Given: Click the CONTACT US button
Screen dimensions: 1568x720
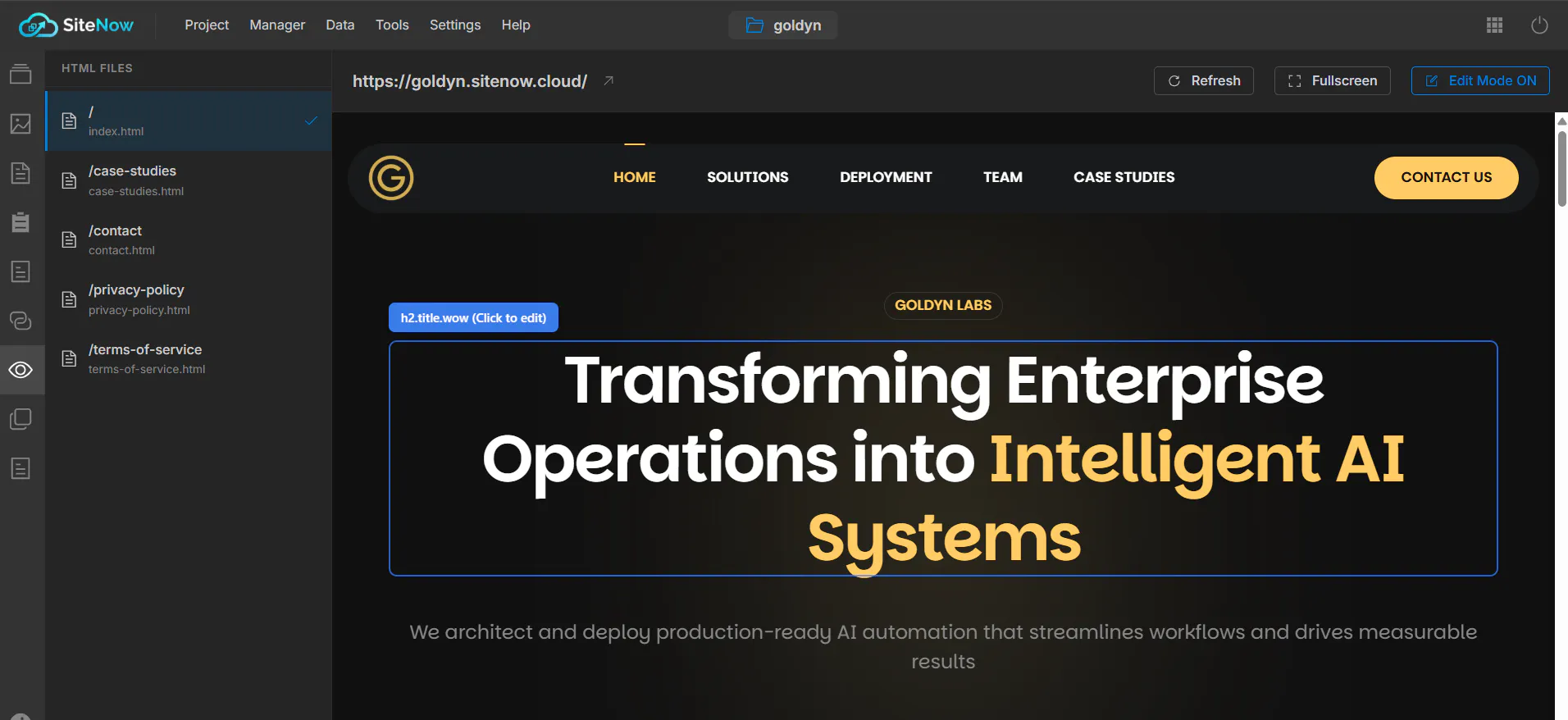Looking at the screenshot, I should 1447,178.
